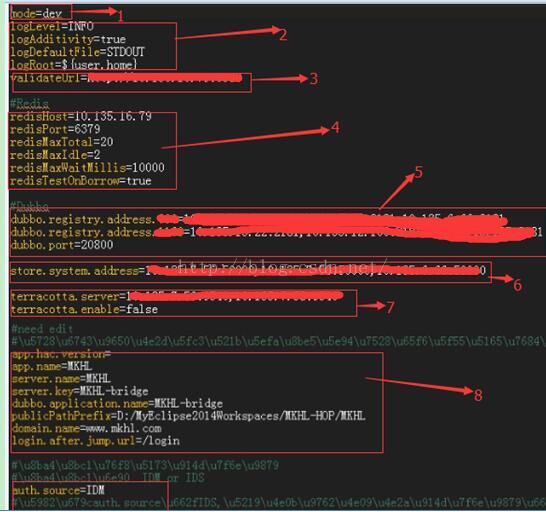Click the dubbo.application.name=MKHL-bridge line
This screenshot has width=546, height=512.
[117, 404]
